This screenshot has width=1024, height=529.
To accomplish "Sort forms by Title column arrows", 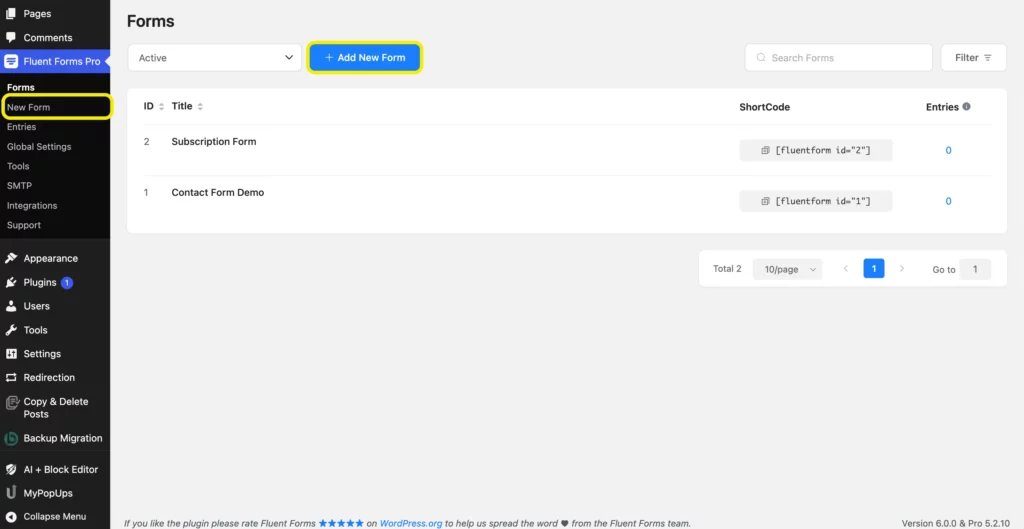I will coord(200,106).
